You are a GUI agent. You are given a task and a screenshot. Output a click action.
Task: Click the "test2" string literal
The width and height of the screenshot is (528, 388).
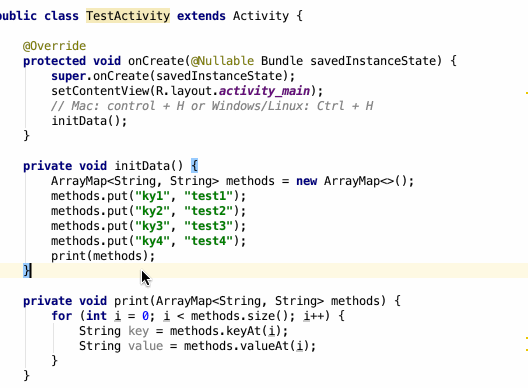(x=209, y=211)
